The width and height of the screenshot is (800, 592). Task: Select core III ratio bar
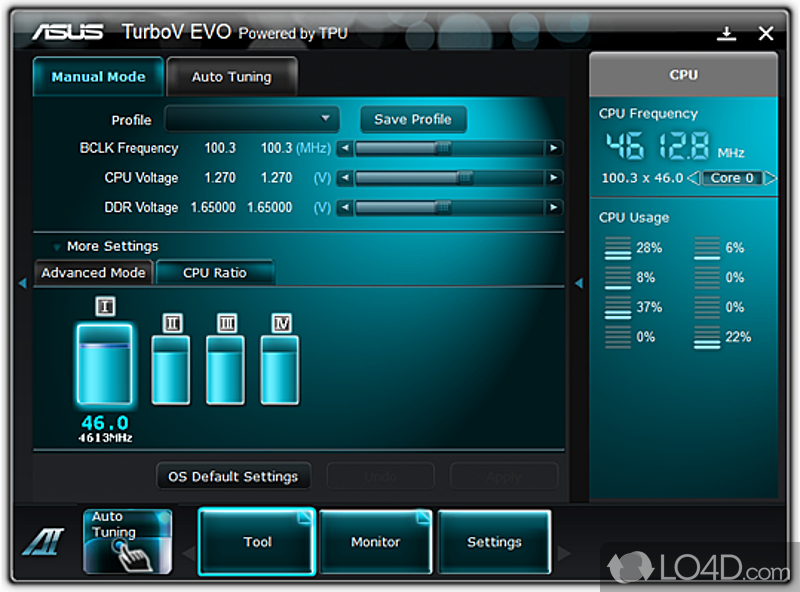(226, 370)
